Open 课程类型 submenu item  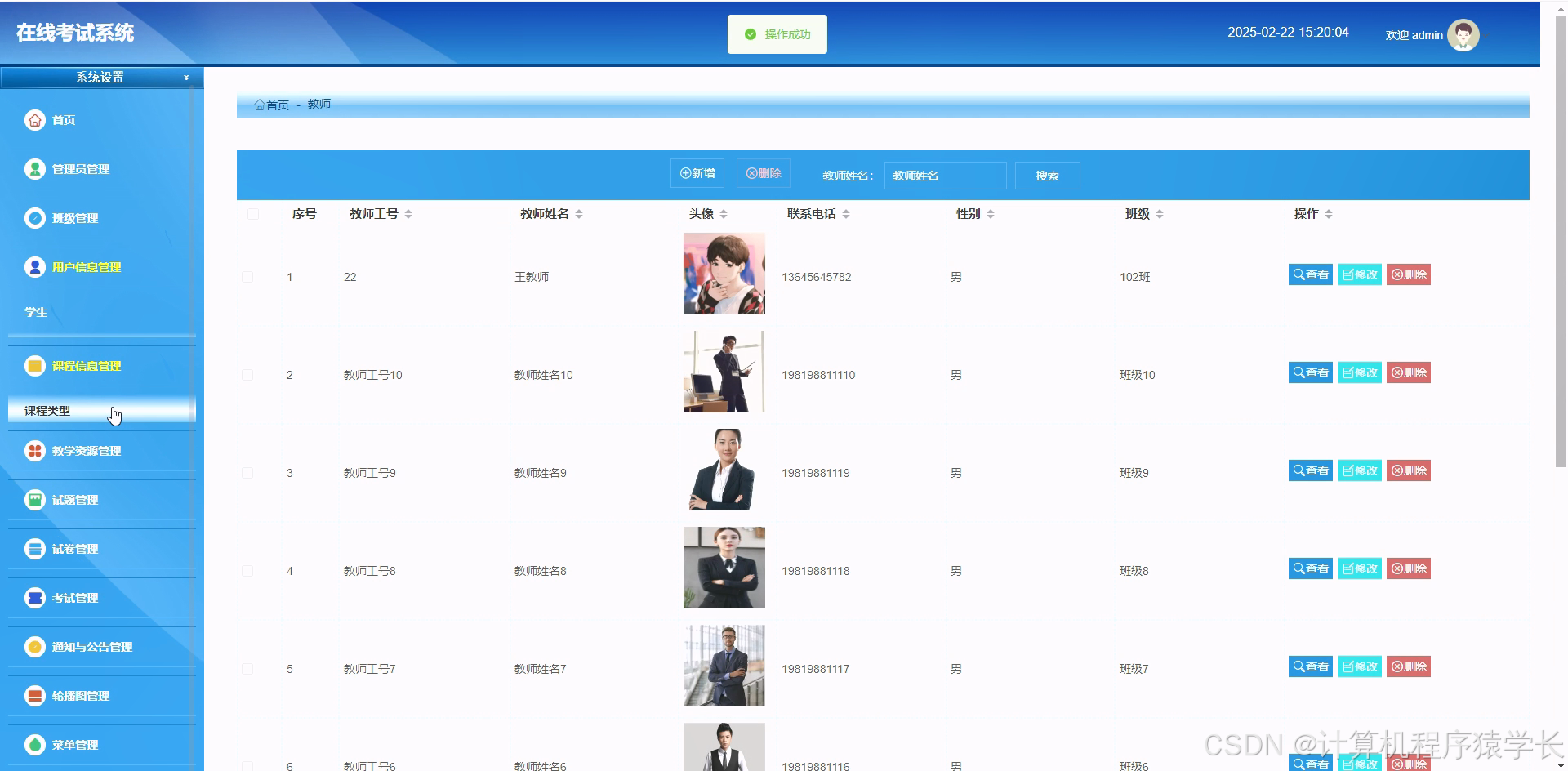coord(101,411)
